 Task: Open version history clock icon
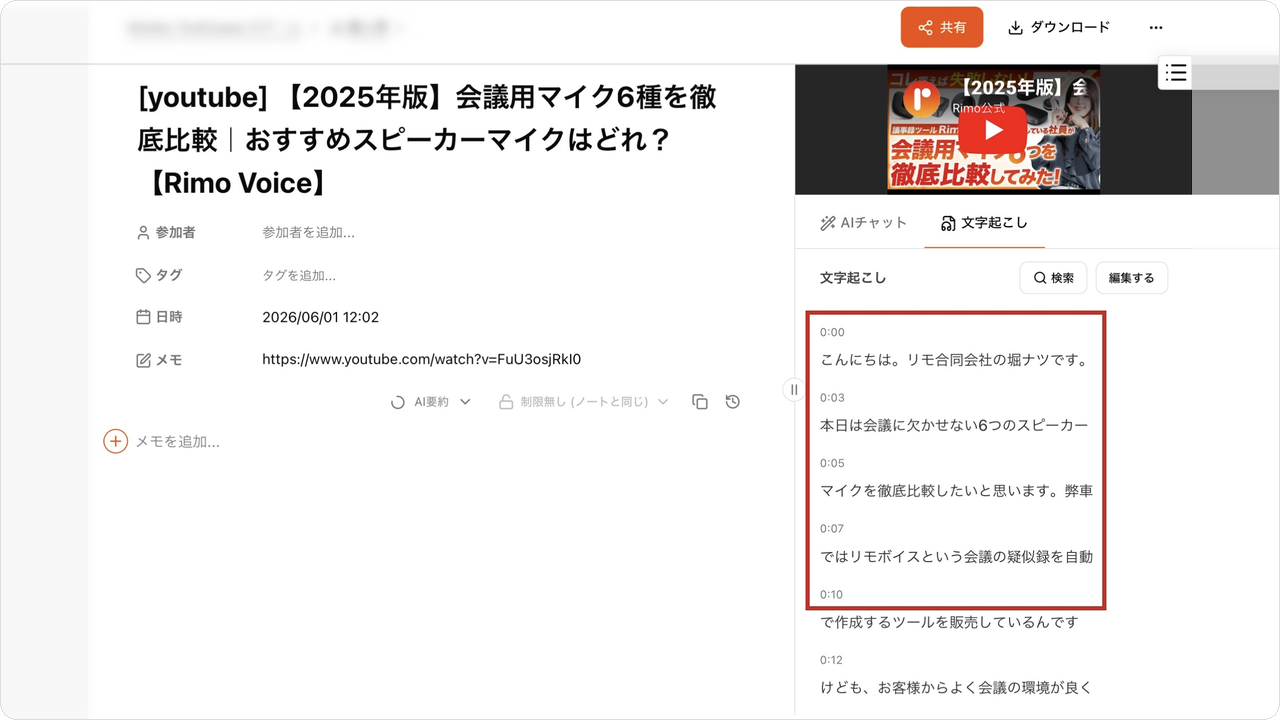[733, 402]
